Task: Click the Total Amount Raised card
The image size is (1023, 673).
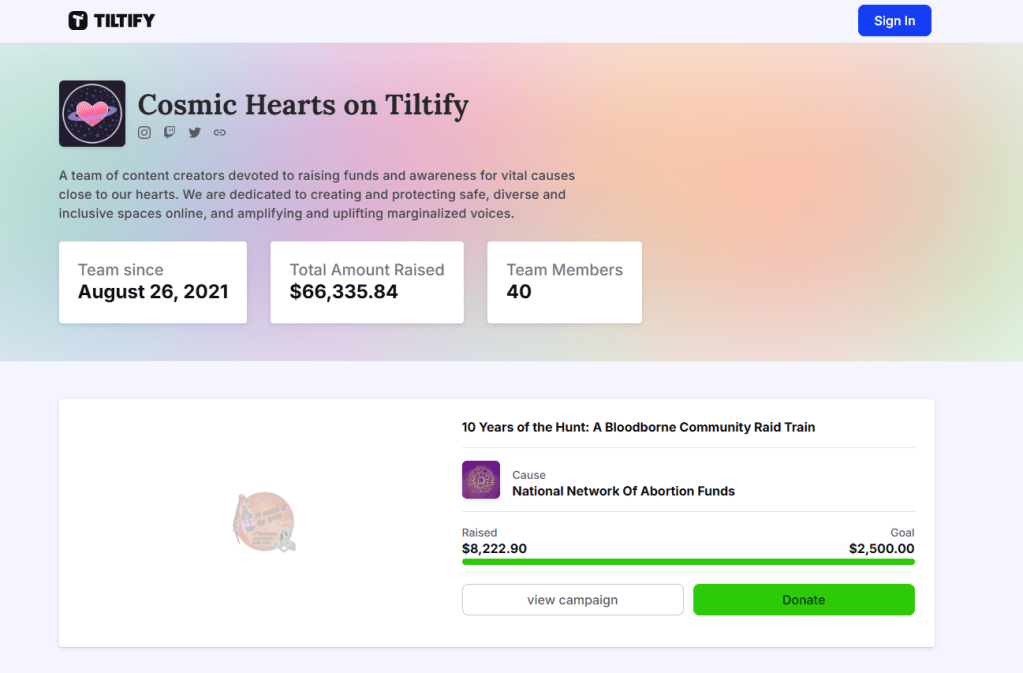Action: click(367, 282)
